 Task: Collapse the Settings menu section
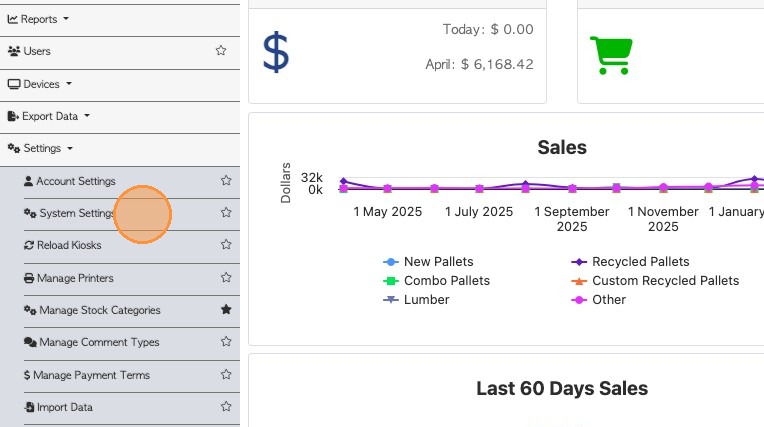tap(41, 149)
